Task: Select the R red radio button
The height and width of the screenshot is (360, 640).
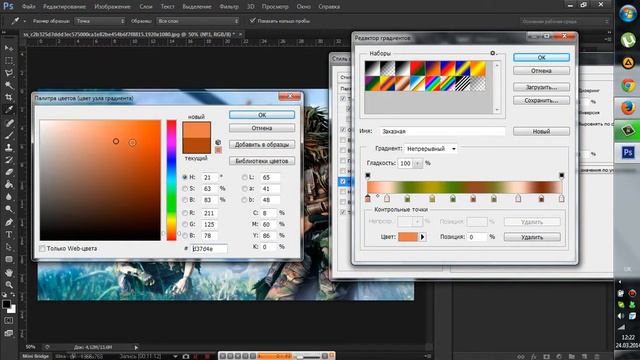Action: pos(185,213)
